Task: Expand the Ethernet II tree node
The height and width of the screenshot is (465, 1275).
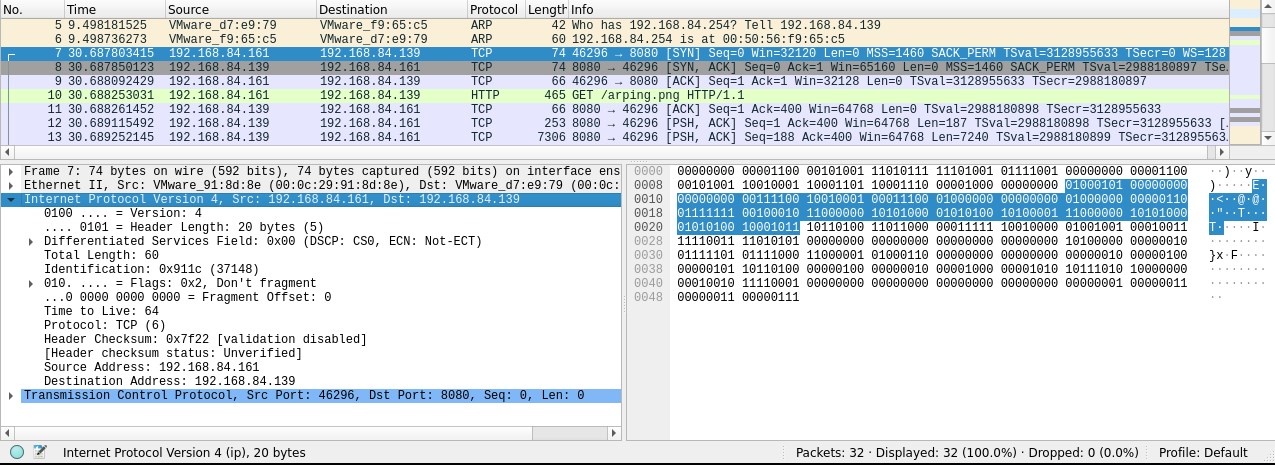Action: [11, 186]
